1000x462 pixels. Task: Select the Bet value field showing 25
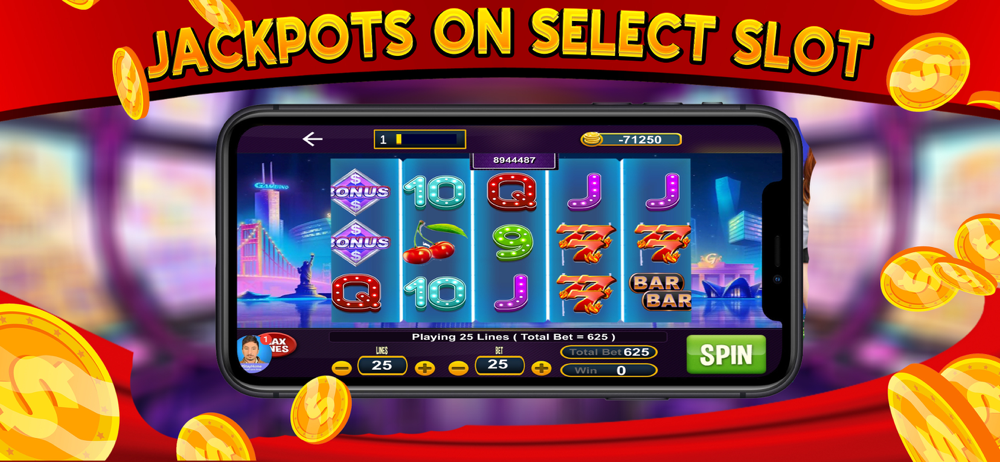[x=500, y=365]
